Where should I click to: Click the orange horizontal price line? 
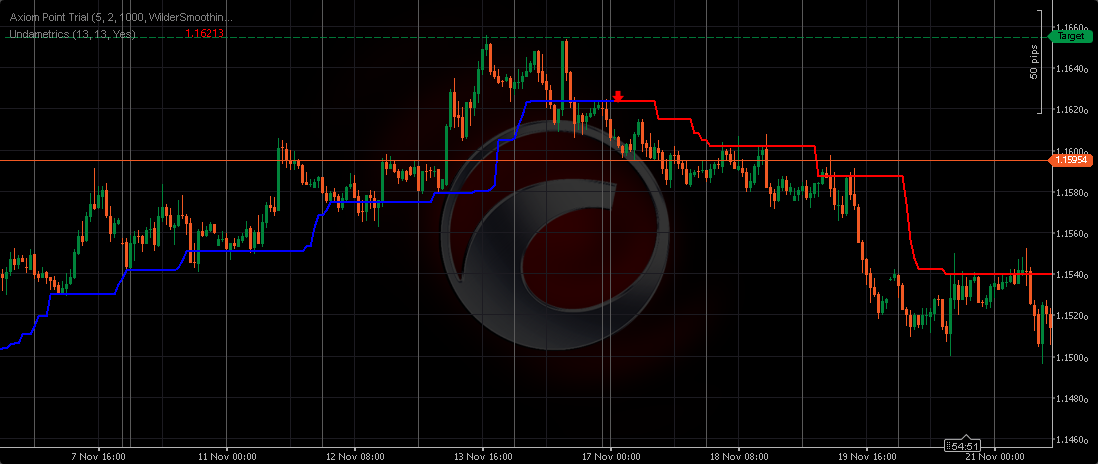point(300,160)
